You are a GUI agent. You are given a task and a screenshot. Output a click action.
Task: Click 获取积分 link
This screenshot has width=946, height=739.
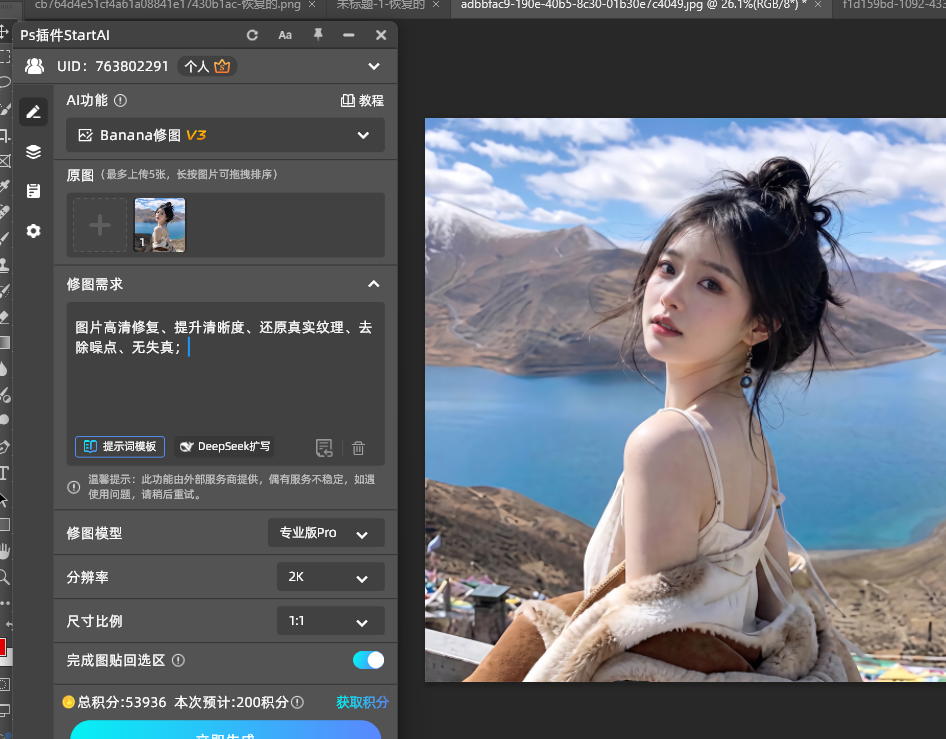click(362, 702)
